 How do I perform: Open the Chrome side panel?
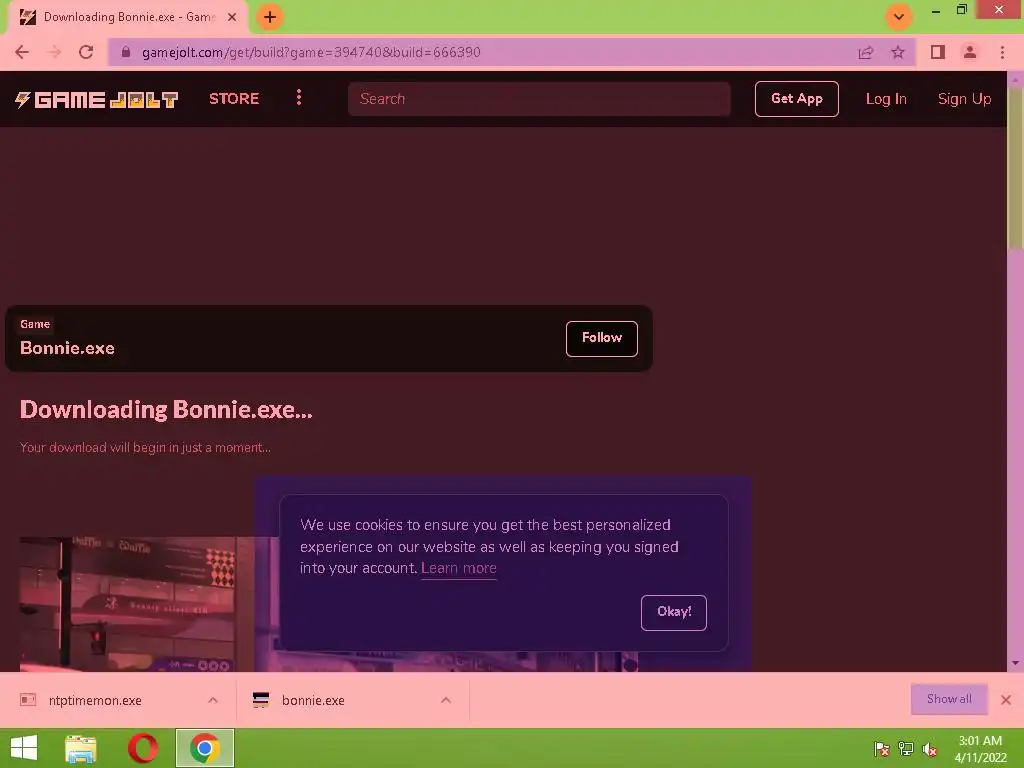point(938,52)
